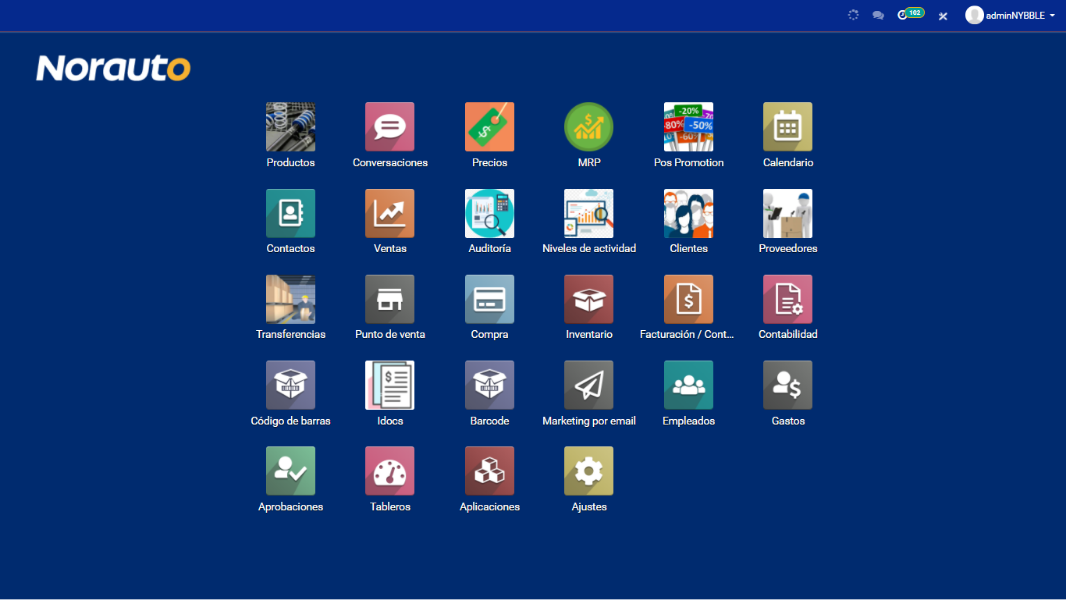Viewport: 1066px width, 600px height.
Task: Launch Punto de venta app
Action: tap(390, 299)
